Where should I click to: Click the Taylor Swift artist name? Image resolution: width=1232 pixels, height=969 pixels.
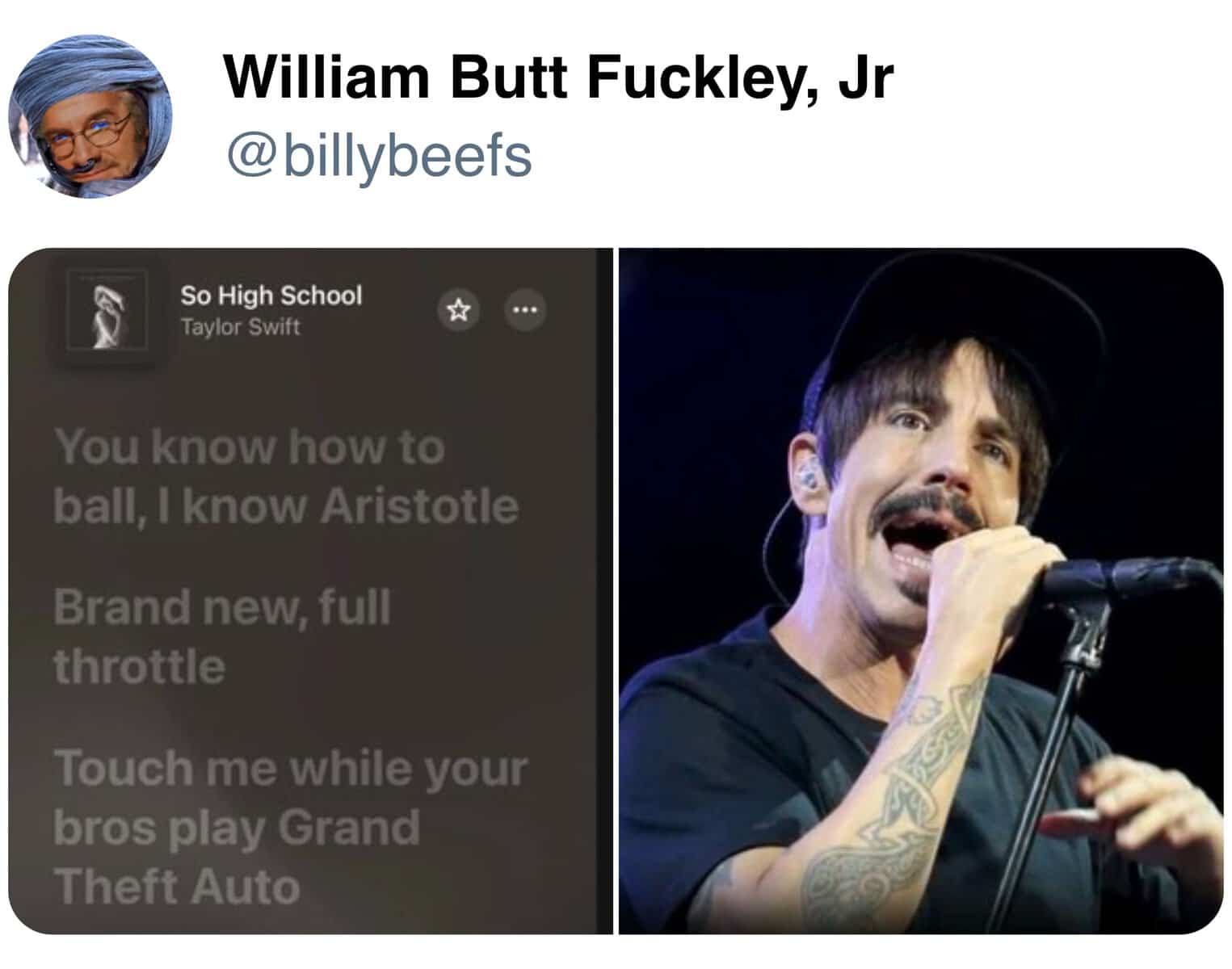[x=240, y=327]
